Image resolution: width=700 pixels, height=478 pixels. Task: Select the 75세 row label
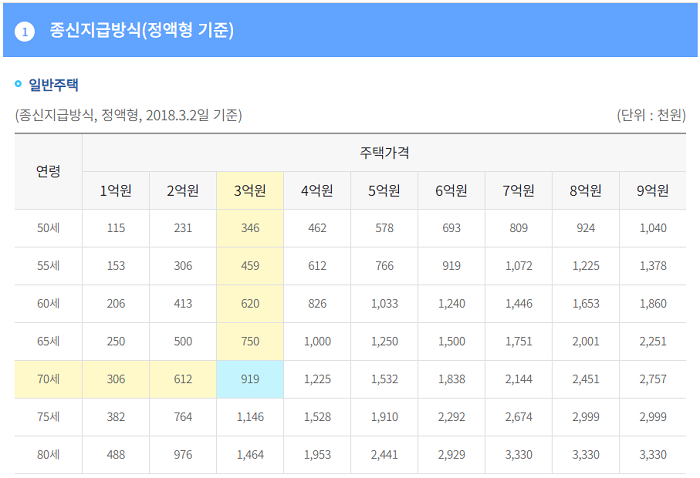[x=48, y=417]
